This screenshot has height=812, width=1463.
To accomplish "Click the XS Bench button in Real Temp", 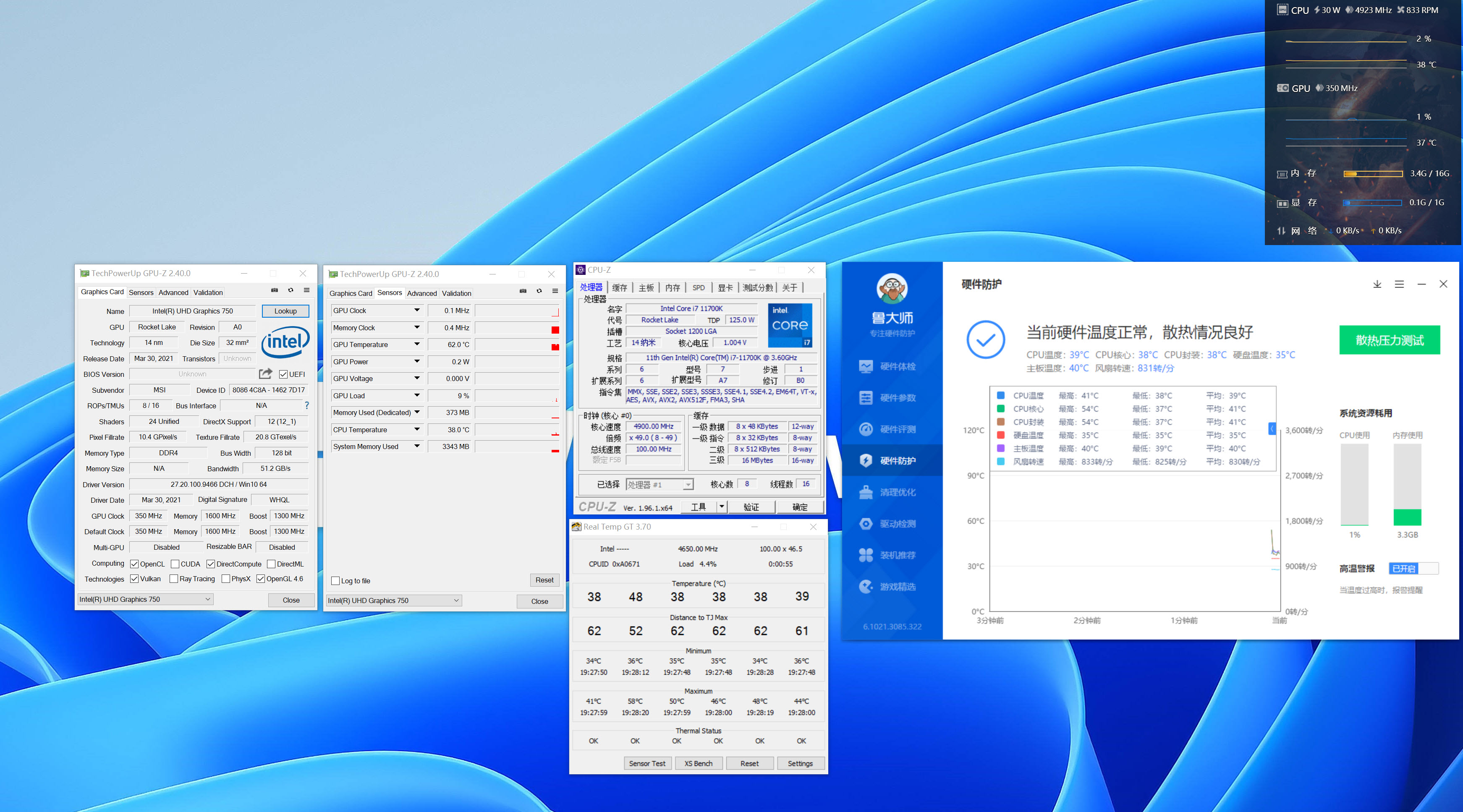I will (698, 763).
